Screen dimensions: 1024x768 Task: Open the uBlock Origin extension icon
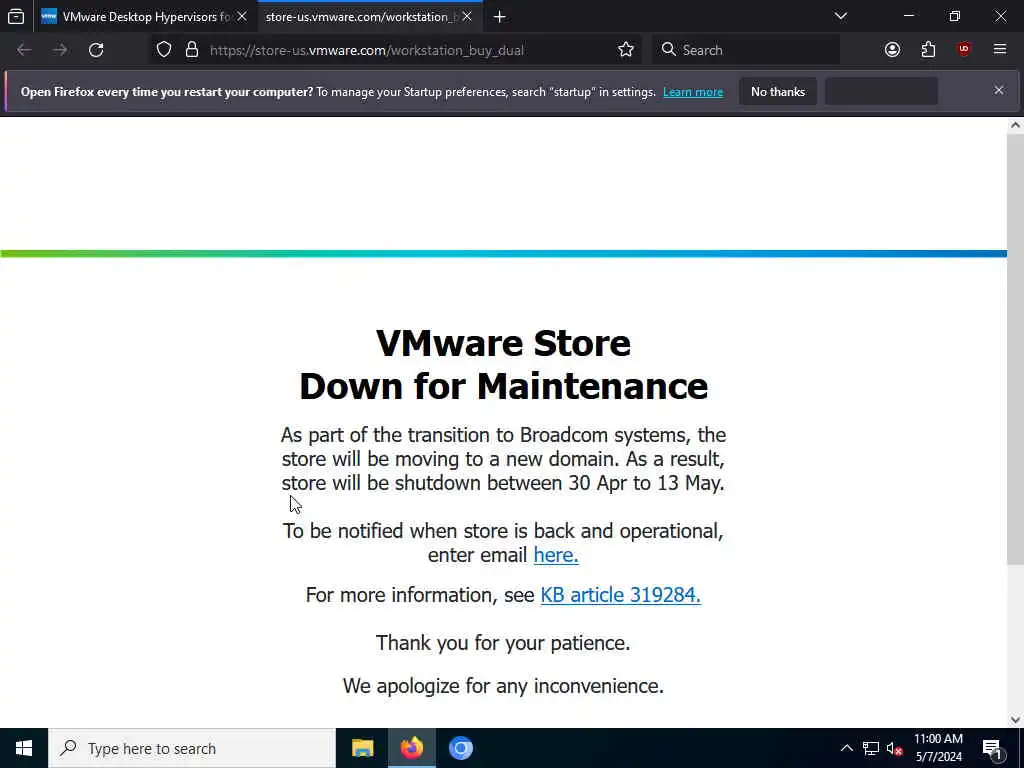click(x=964, y=50)
